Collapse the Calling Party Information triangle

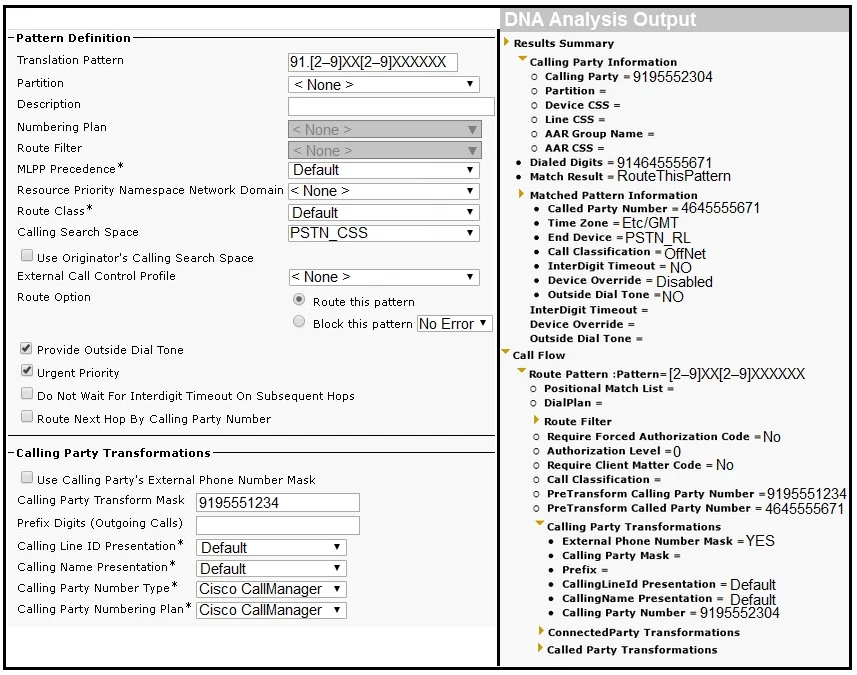point(523,59)
